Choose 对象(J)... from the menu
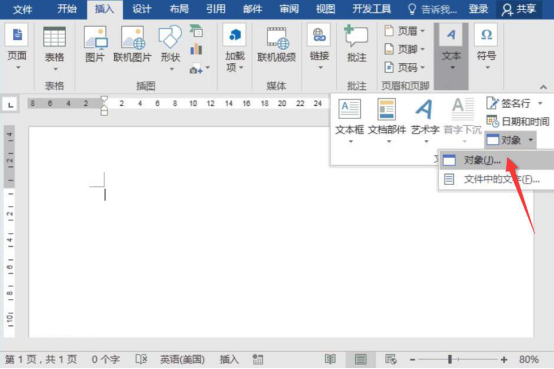 click(x=496, y=160)
